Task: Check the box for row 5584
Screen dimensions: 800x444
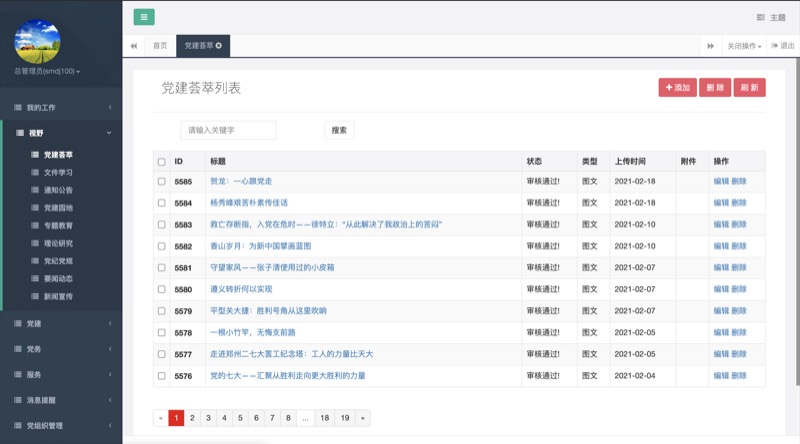Action: [x=162, y=203]
